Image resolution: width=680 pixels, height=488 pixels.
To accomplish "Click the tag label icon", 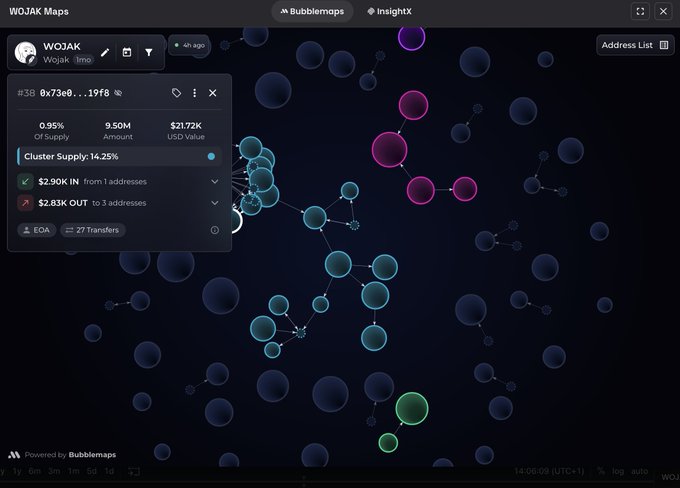I will [176, 93].
